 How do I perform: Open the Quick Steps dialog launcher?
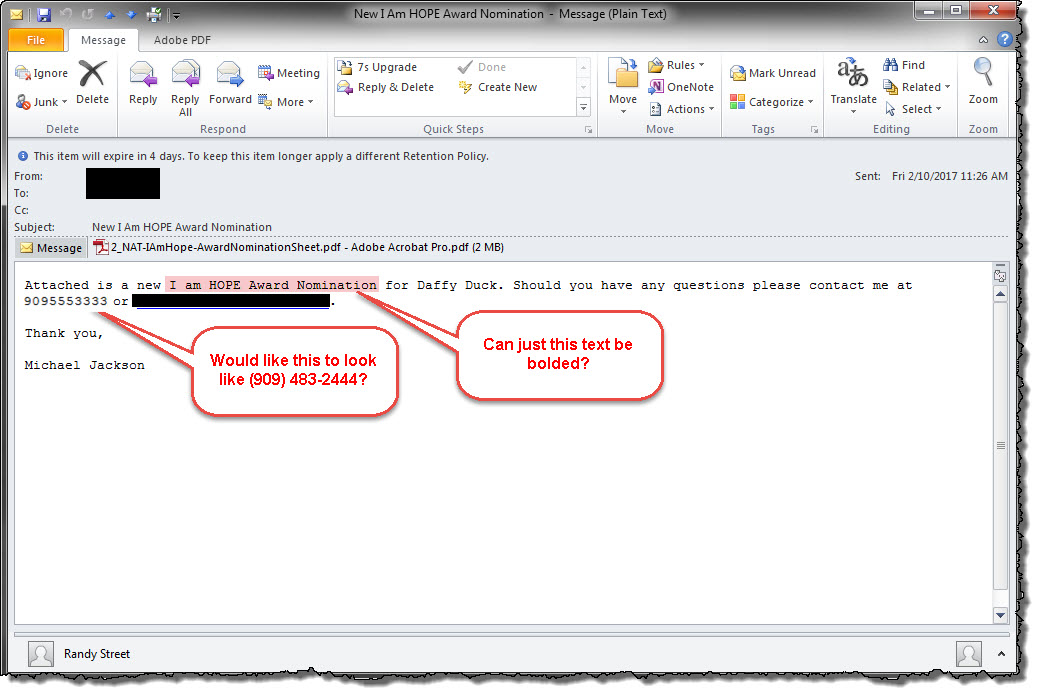click(588, 130)
